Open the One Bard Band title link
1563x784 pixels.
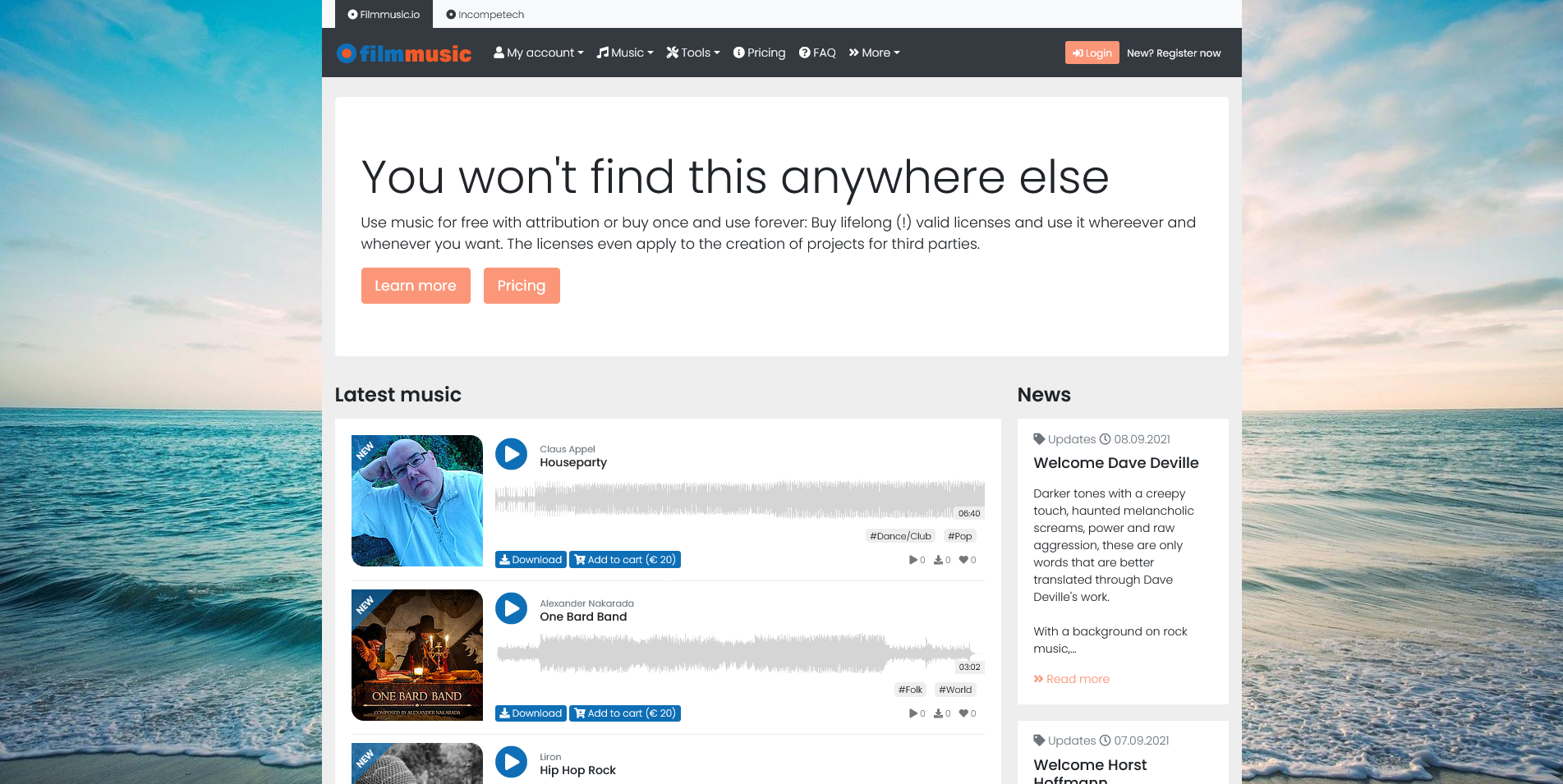pos(583,617)
